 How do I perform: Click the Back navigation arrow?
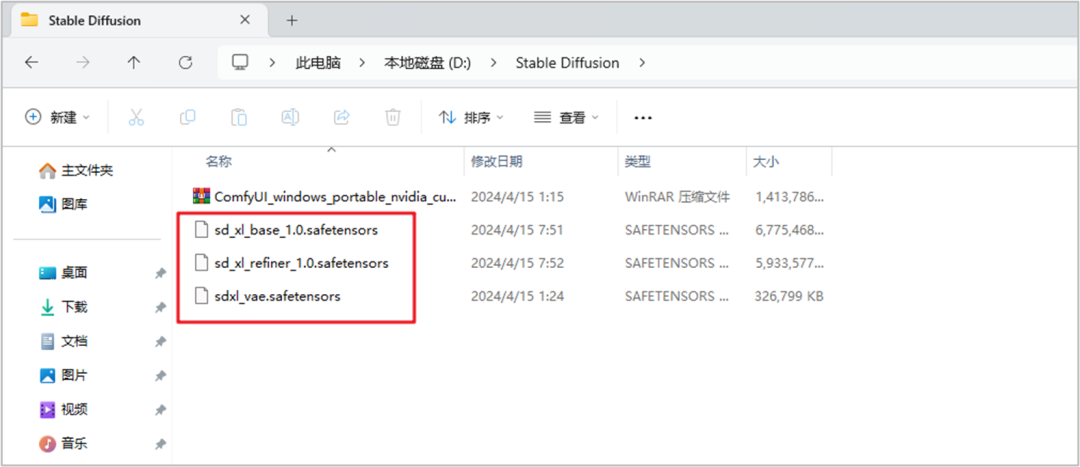[x=31, y=63]
